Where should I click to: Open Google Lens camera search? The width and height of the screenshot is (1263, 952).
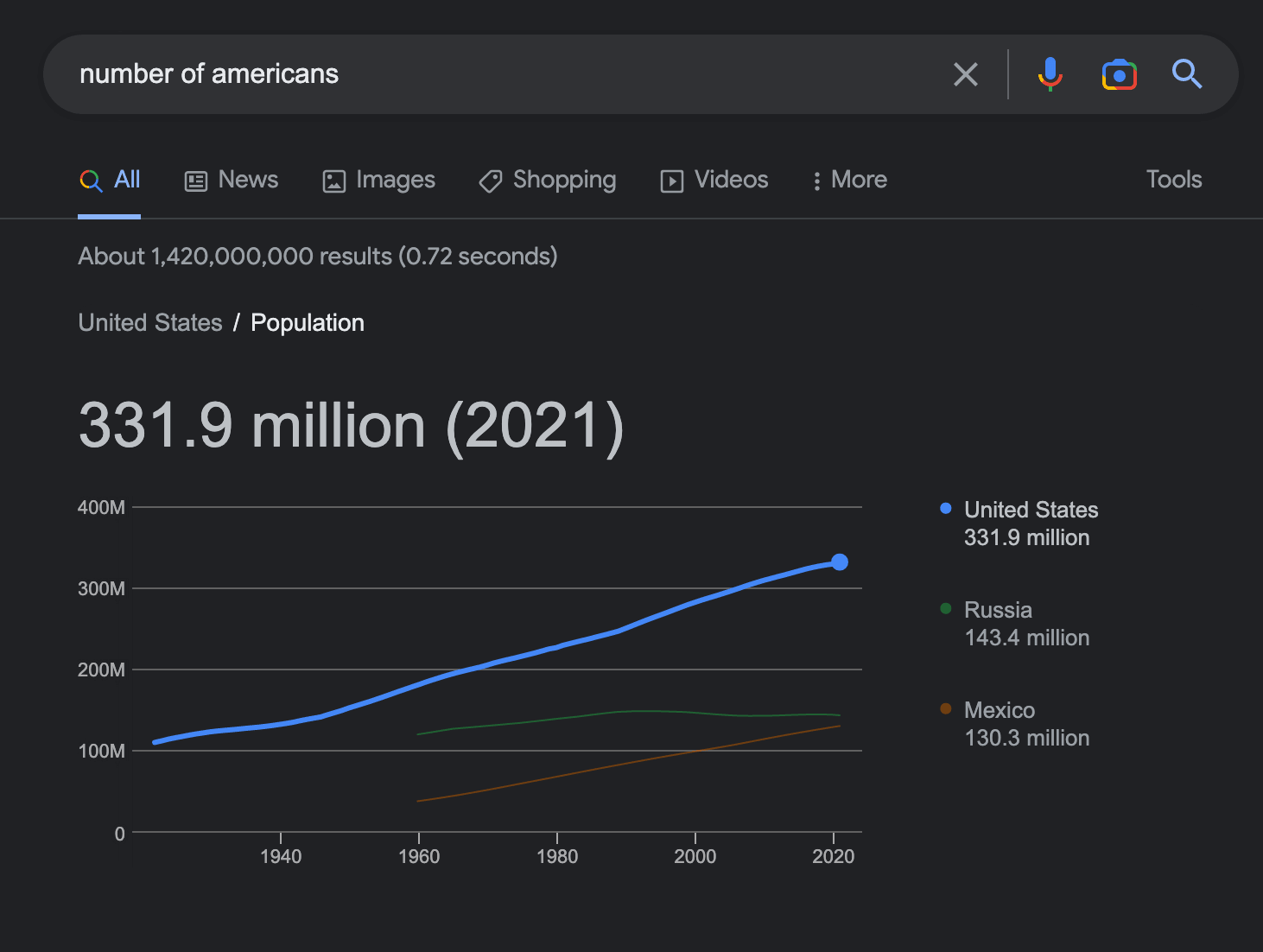pos(1118,74)
